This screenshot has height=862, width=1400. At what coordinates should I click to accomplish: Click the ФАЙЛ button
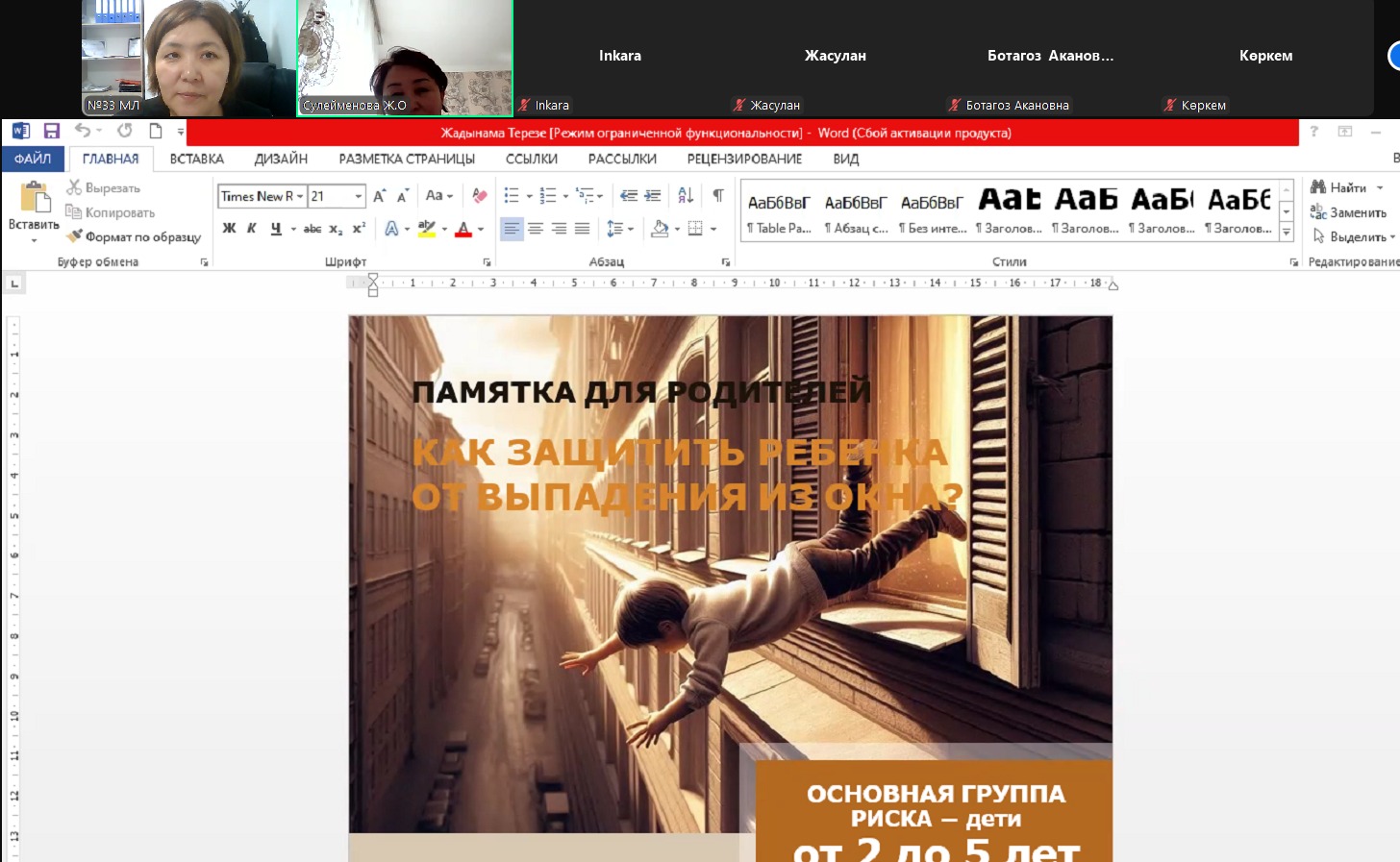point(33,159)
